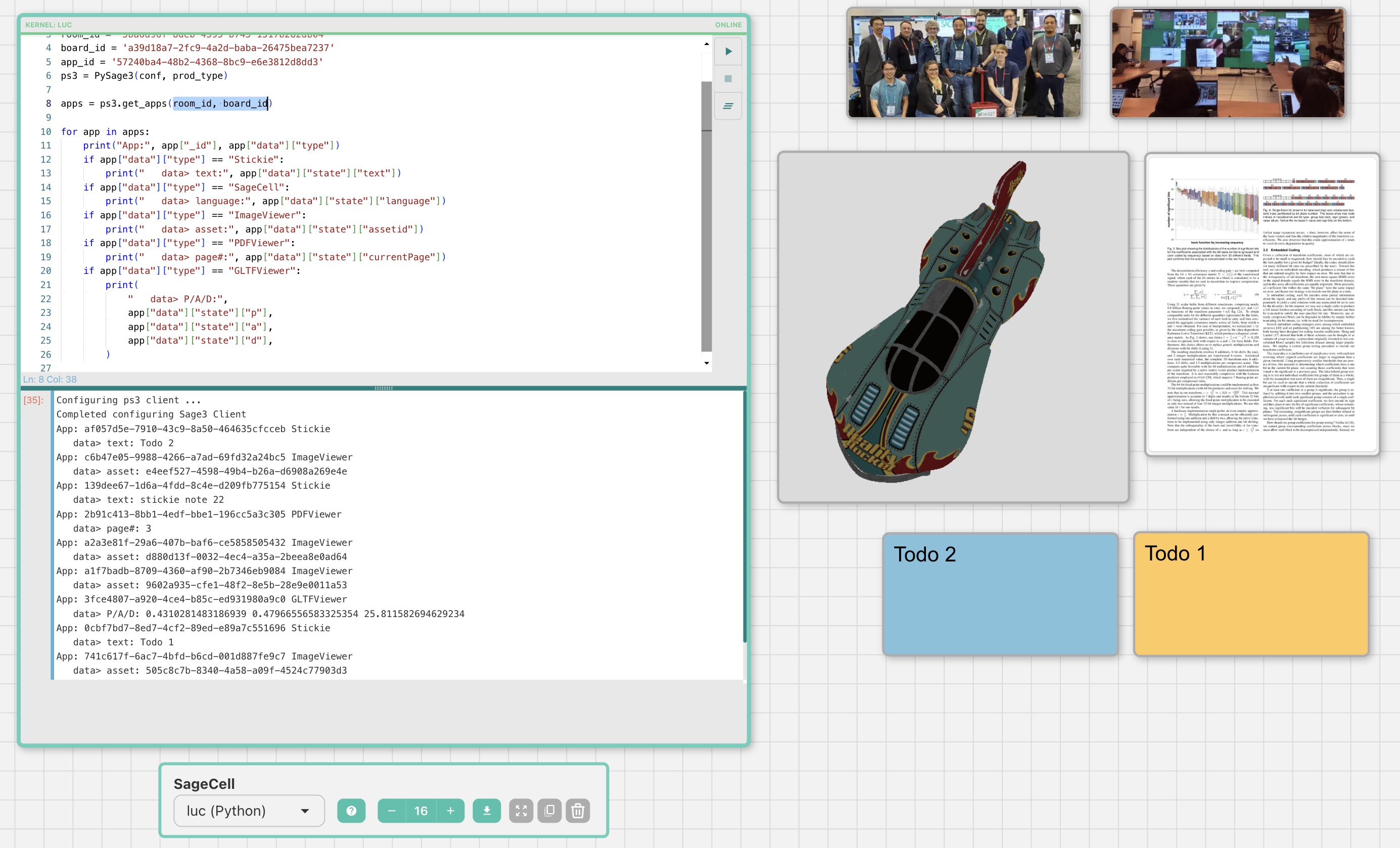Screen dimensions: 1400x848
Task: Click the "ImageViewer" type comparison line
Action: coord(195,215)
